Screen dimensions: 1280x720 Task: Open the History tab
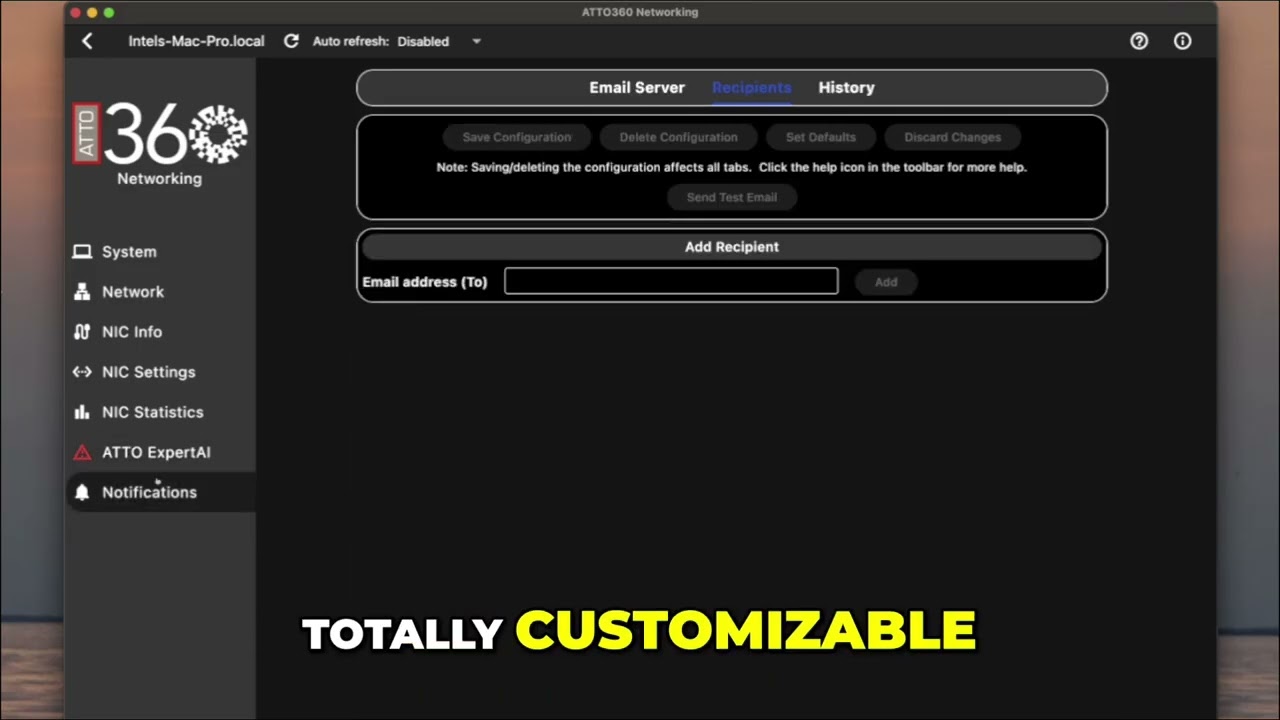(x=846, y=87)
